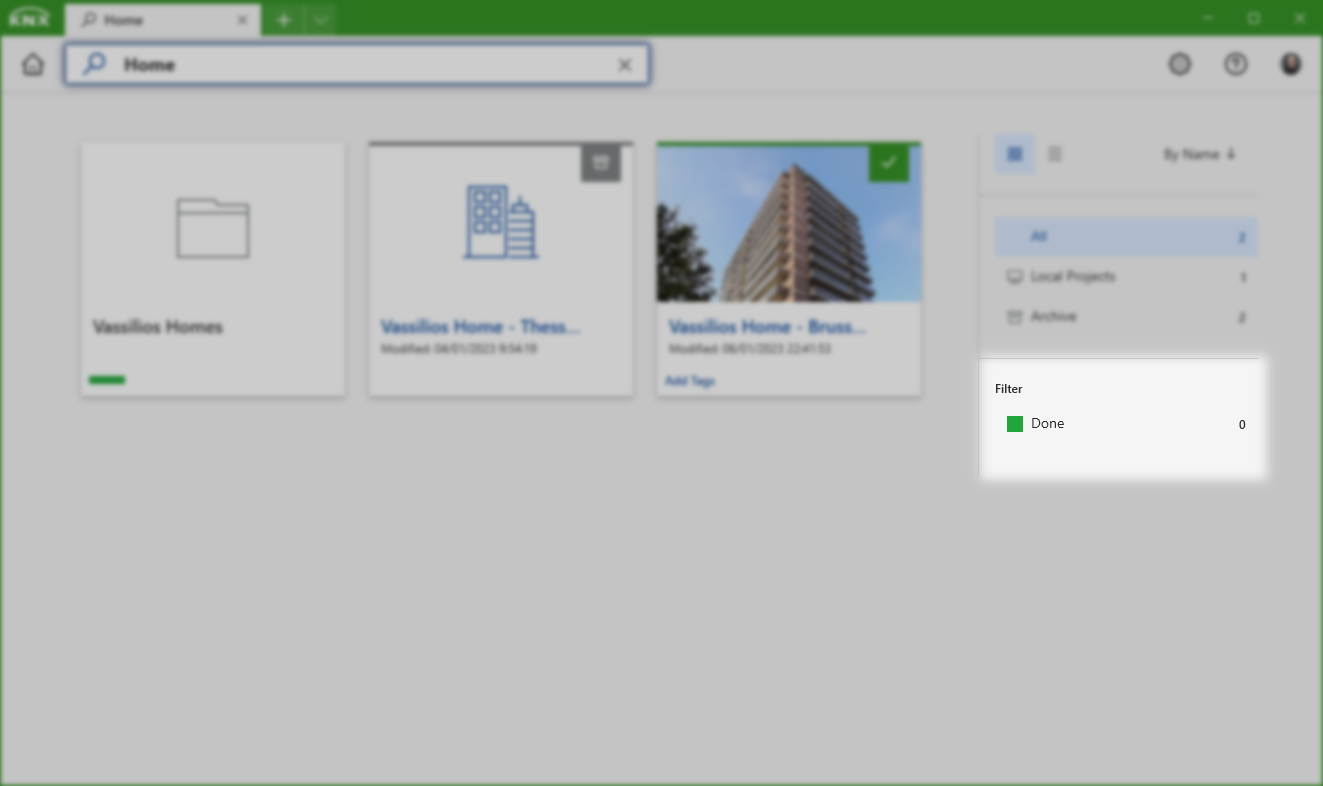The height and width of the screenshot is (786, 1323).
Task: Focus the Home search input field
Action: (x=357, y=65)
